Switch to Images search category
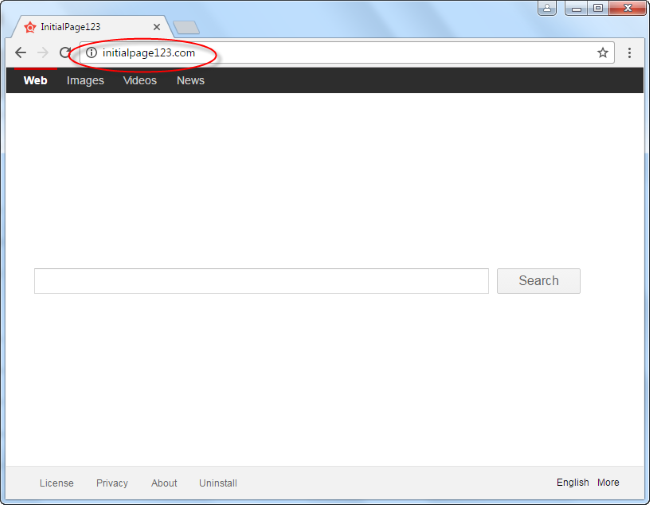This screenshot has height=505, width=650. click(85, 81)
